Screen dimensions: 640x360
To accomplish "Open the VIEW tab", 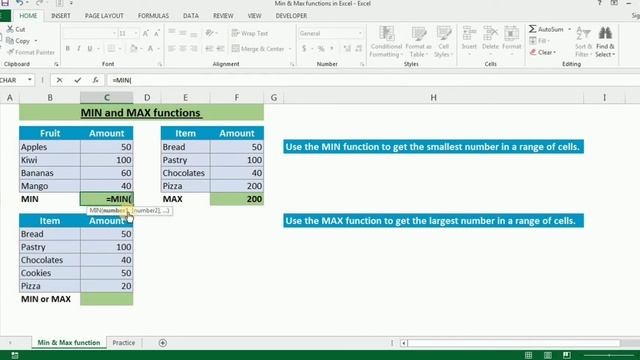I will coord(254,16).
